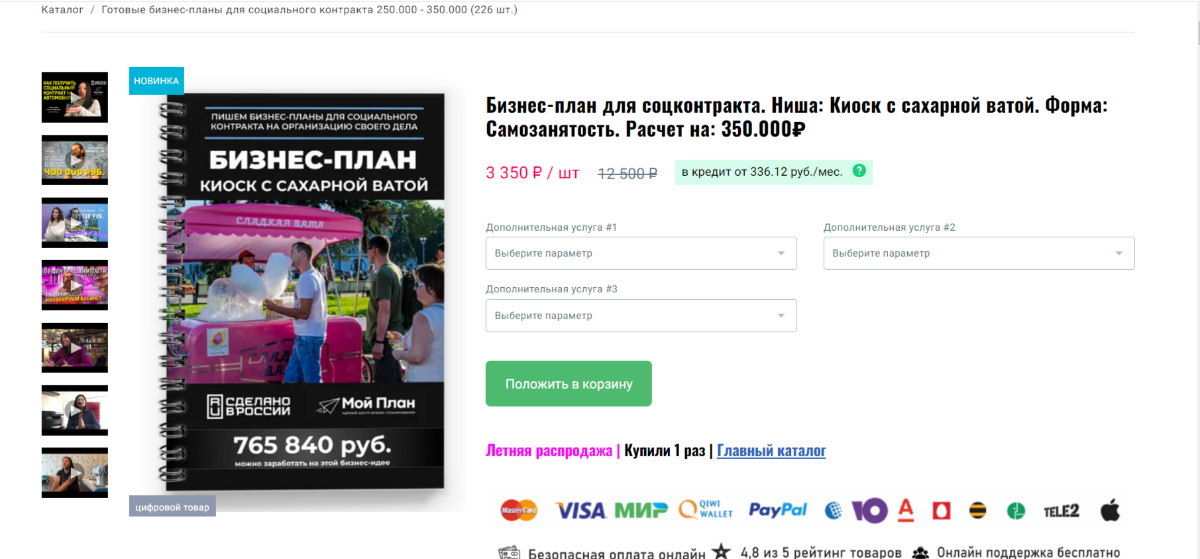Screen dimensions: 1200x559
Task: Click the red Alfa-Bank logo
Action: (x=906, y=511)
